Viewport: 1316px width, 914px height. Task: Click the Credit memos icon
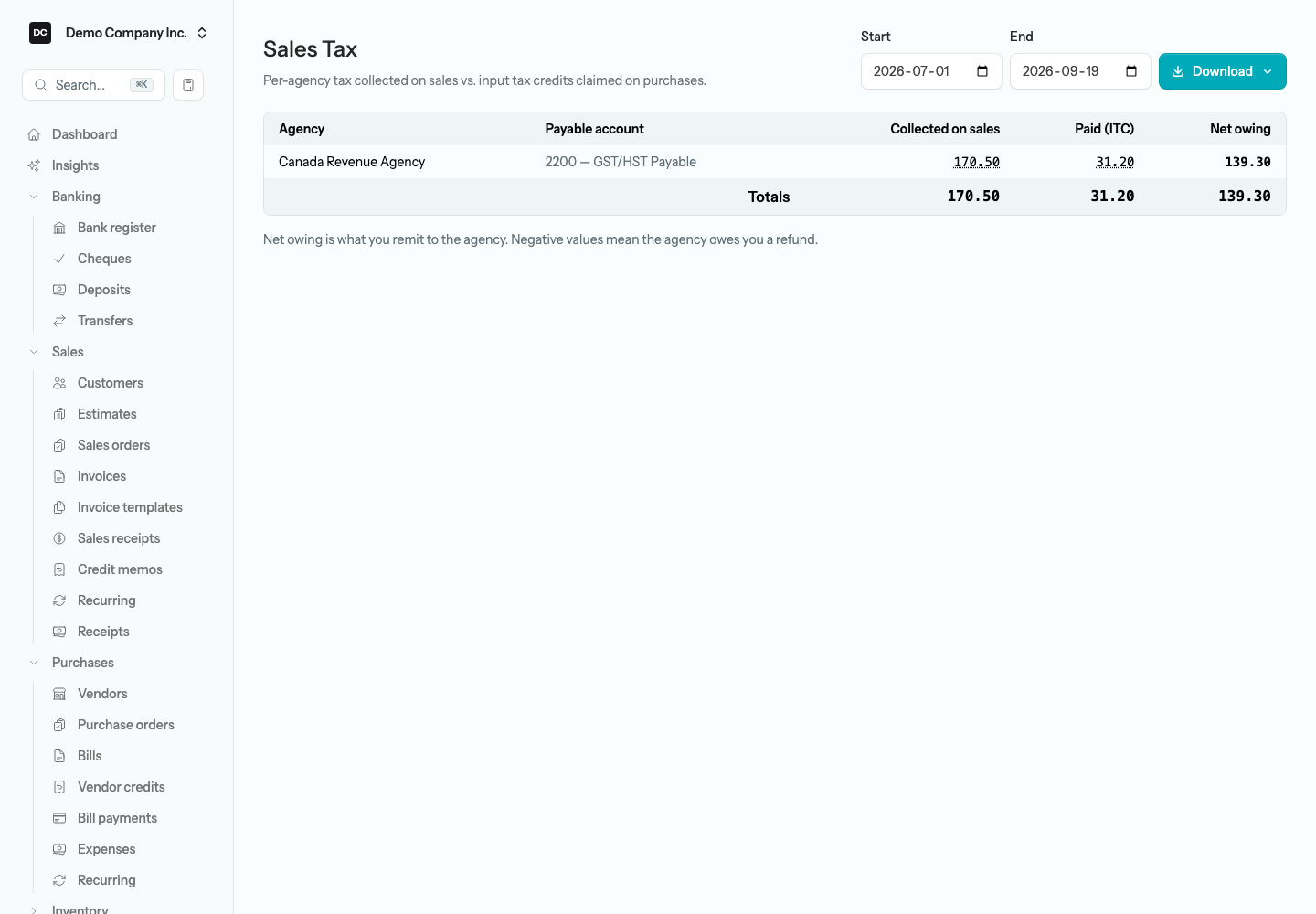pos(59,569)
